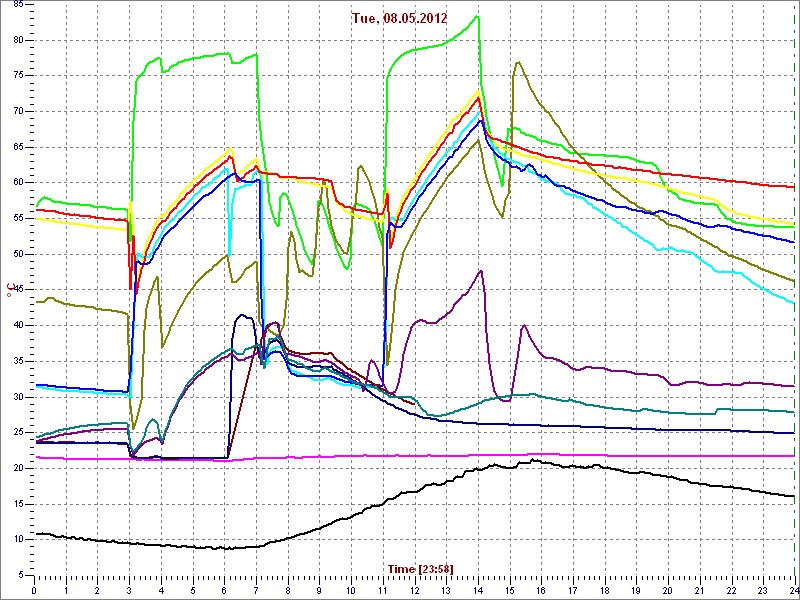
Task: Click the chart date title 'Tue, 08.05.2012'
Action: click(399, 19)
